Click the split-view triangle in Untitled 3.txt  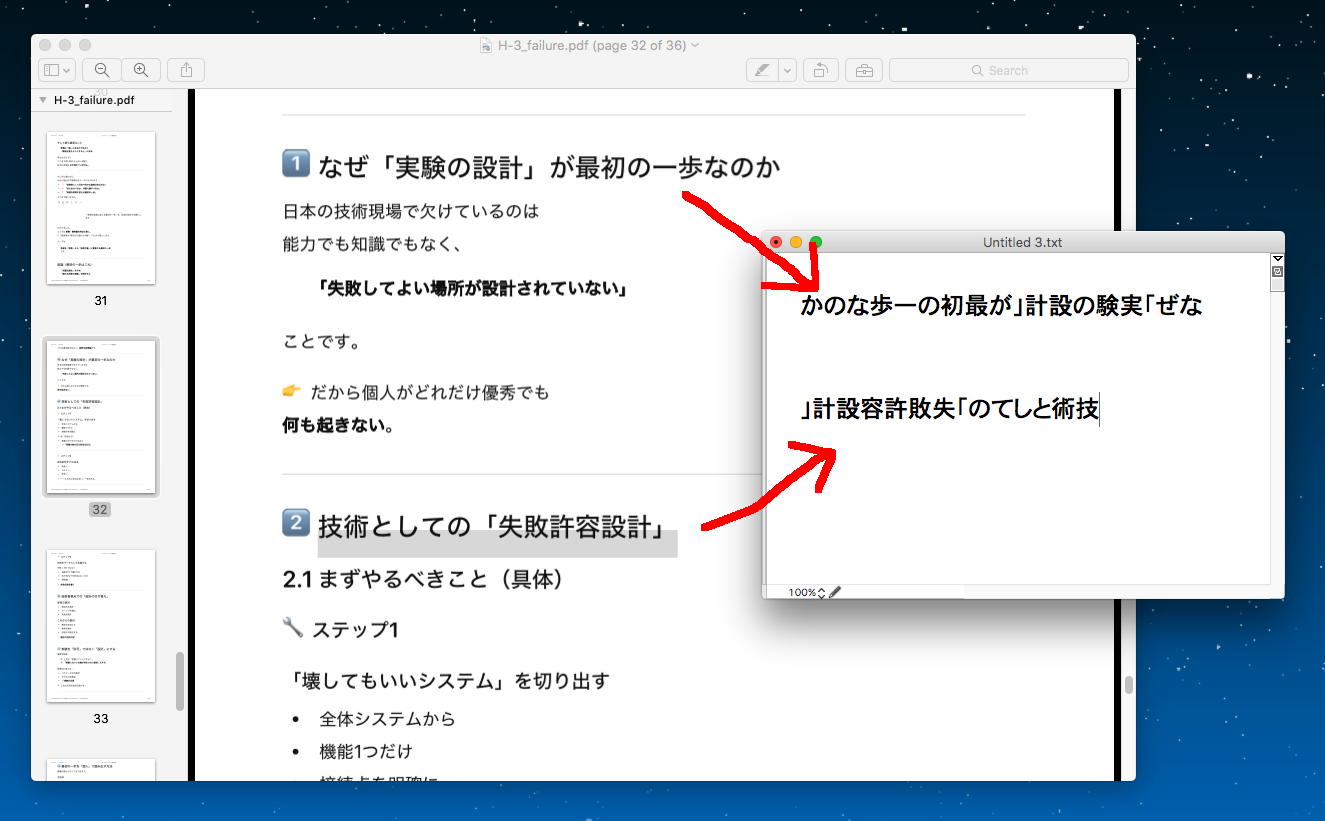click(x=1277, y=258)
